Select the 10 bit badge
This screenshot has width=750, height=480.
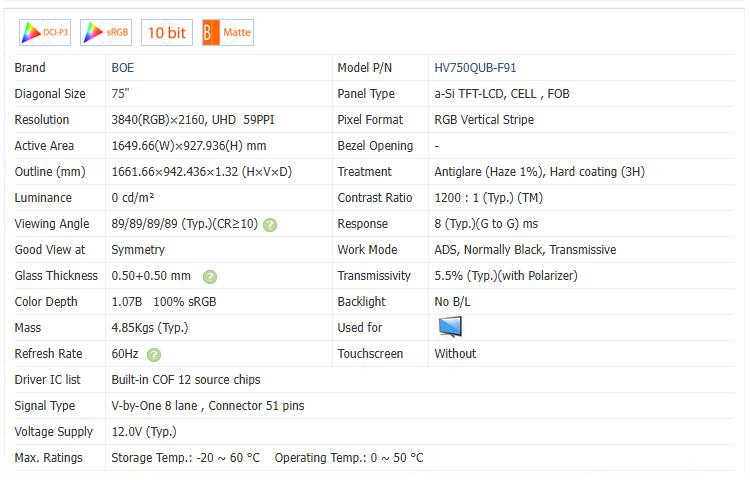coord(167,33)
